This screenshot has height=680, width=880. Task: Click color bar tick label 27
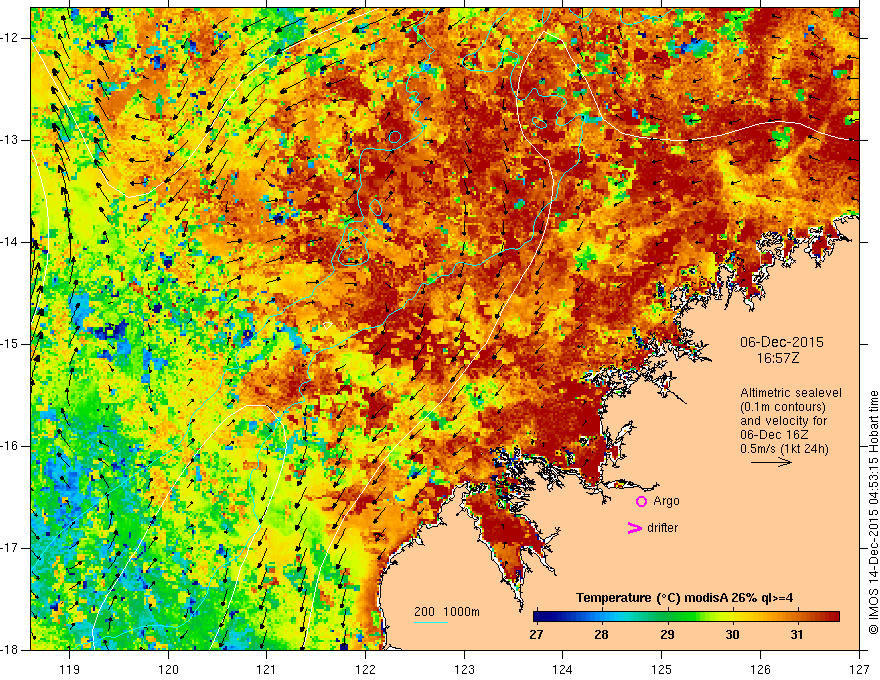536,635
